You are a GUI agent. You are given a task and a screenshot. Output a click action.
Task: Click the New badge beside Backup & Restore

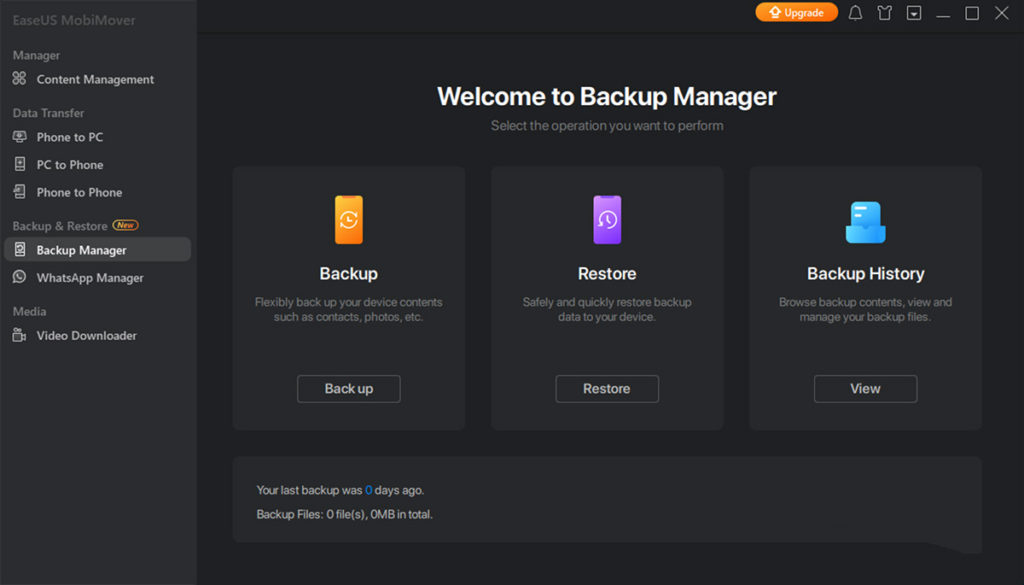coord(125,225)
